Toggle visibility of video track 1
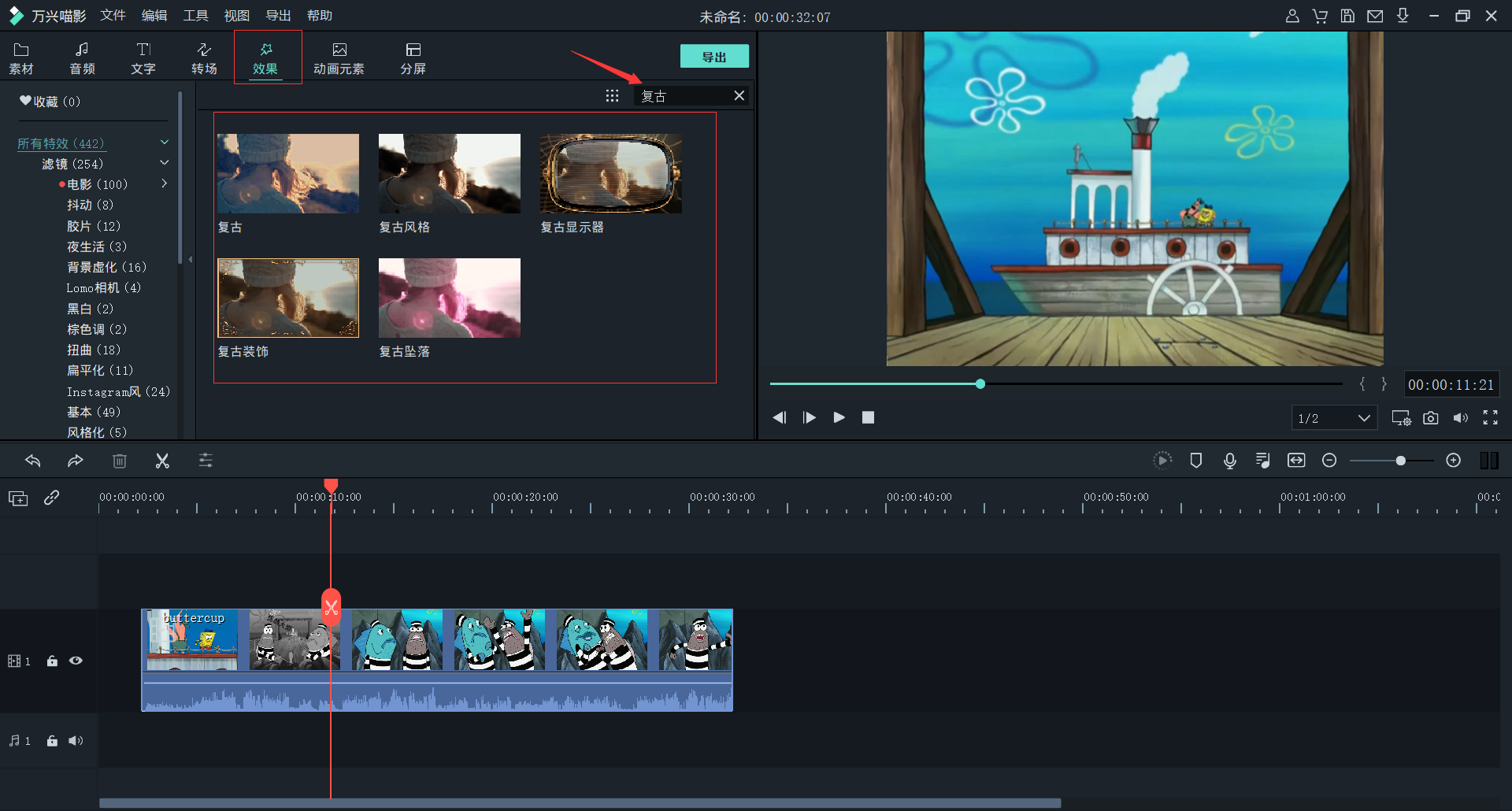Image resolution: width=1512 pixels, height=811 pixels. tap(76, 661)
